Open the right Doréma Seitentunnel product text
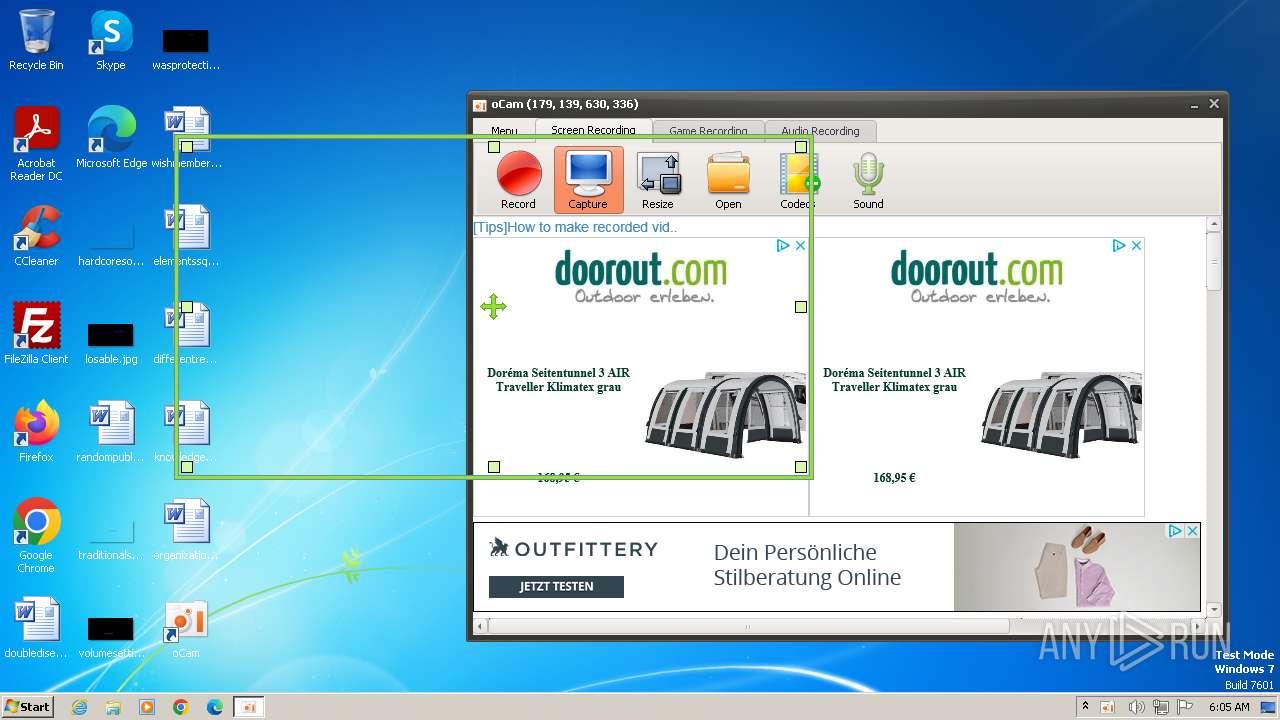The height and width of the screenshot is (720, 1280). pos(894,380)
